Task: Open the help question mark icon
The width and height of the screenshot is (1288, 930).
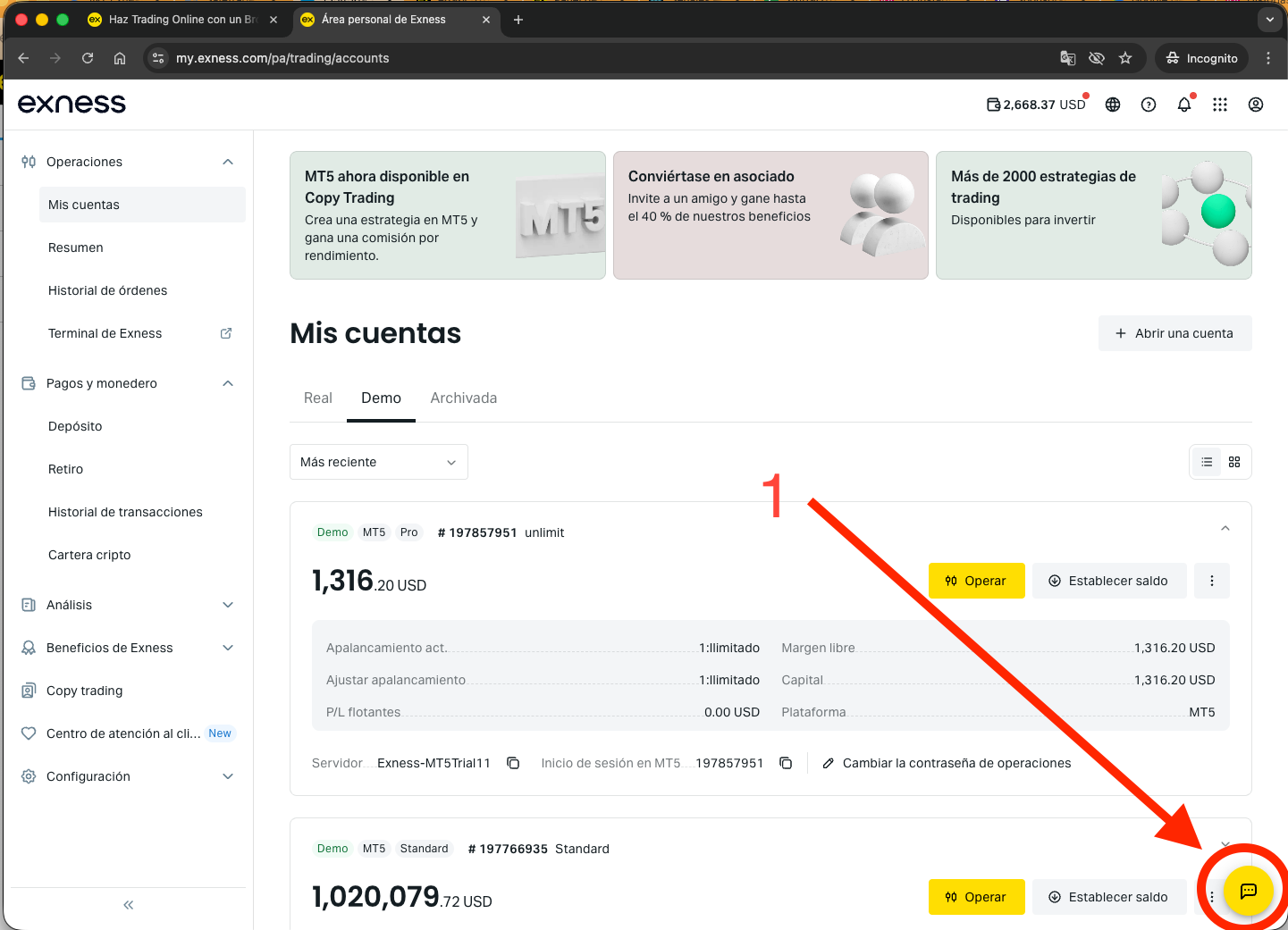Action: pyautogui.click(x=1149, y=105)
